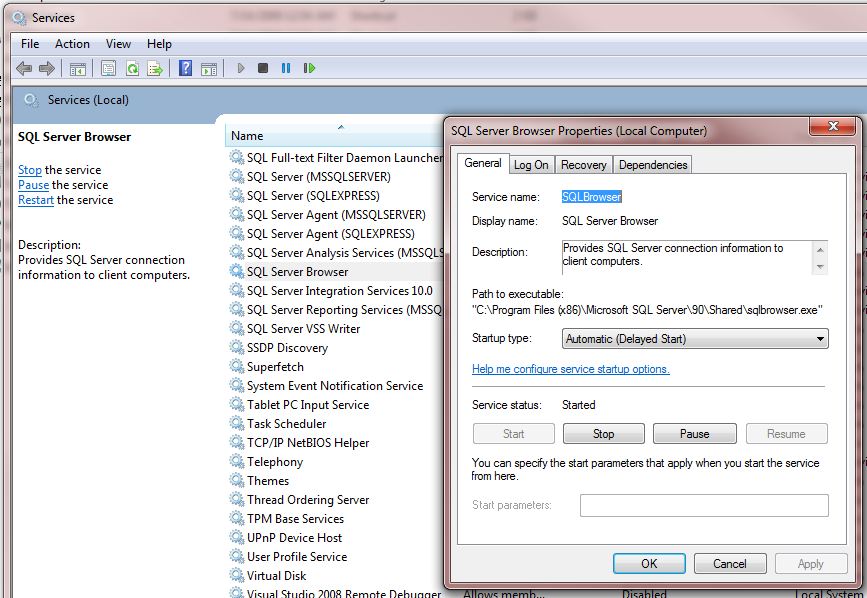Click gear icon beside Task Scheduler

pyautogui.click(x=237, y=423)
